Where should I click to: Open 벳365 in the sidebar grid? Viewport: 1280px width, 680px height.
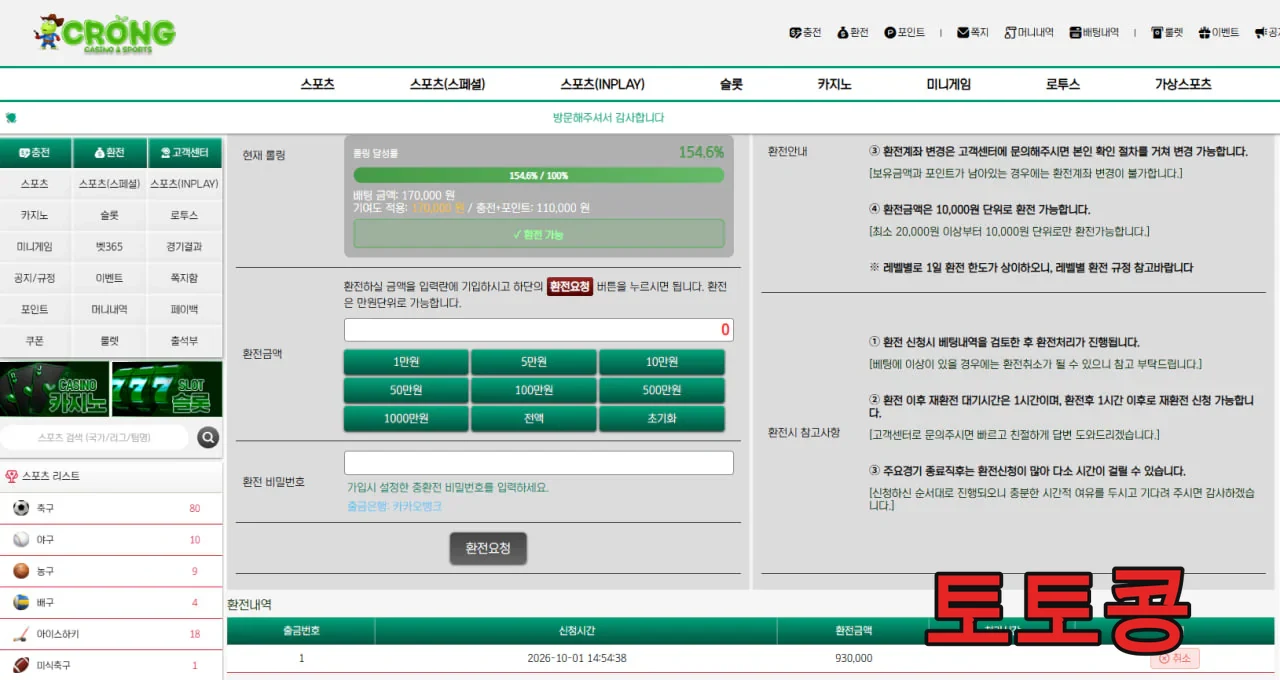point(109,246)
